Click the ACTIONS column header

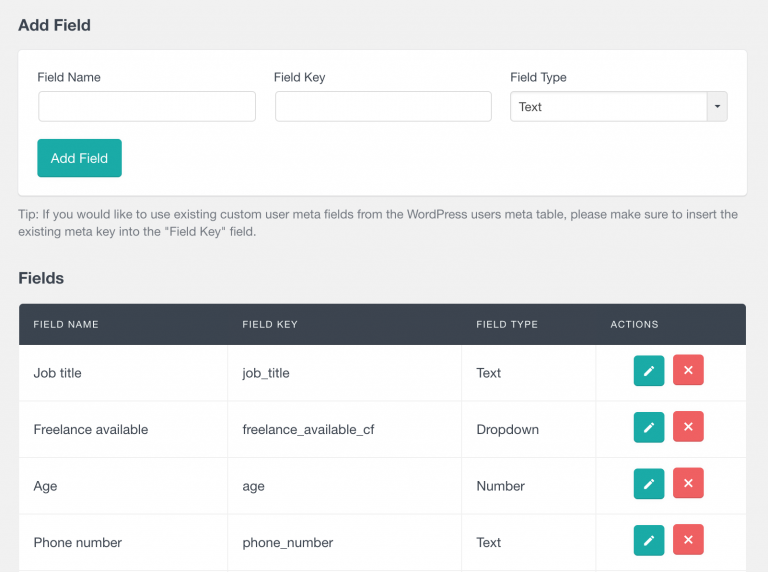click(634, 325)
